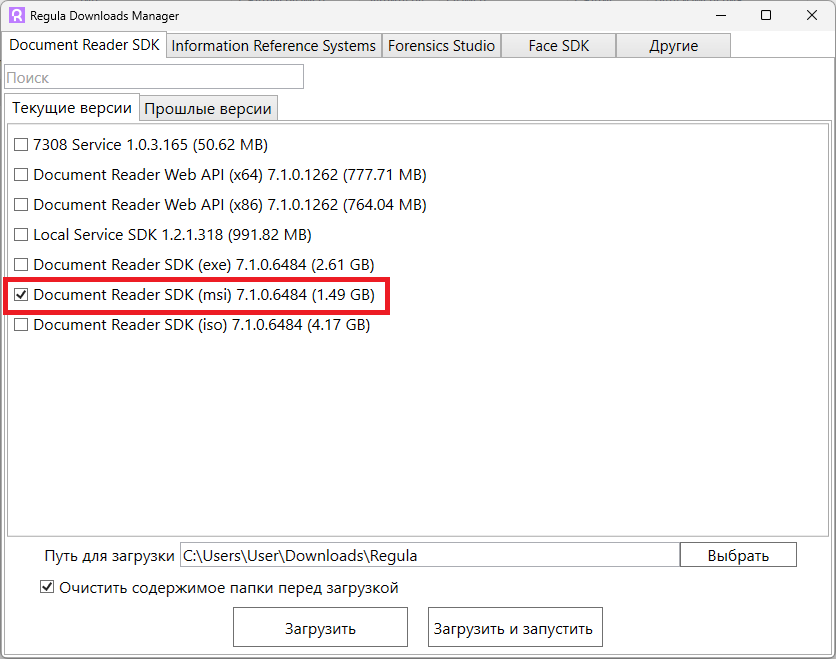Open the Forensics Studio tab

click(x=441, y=45)
